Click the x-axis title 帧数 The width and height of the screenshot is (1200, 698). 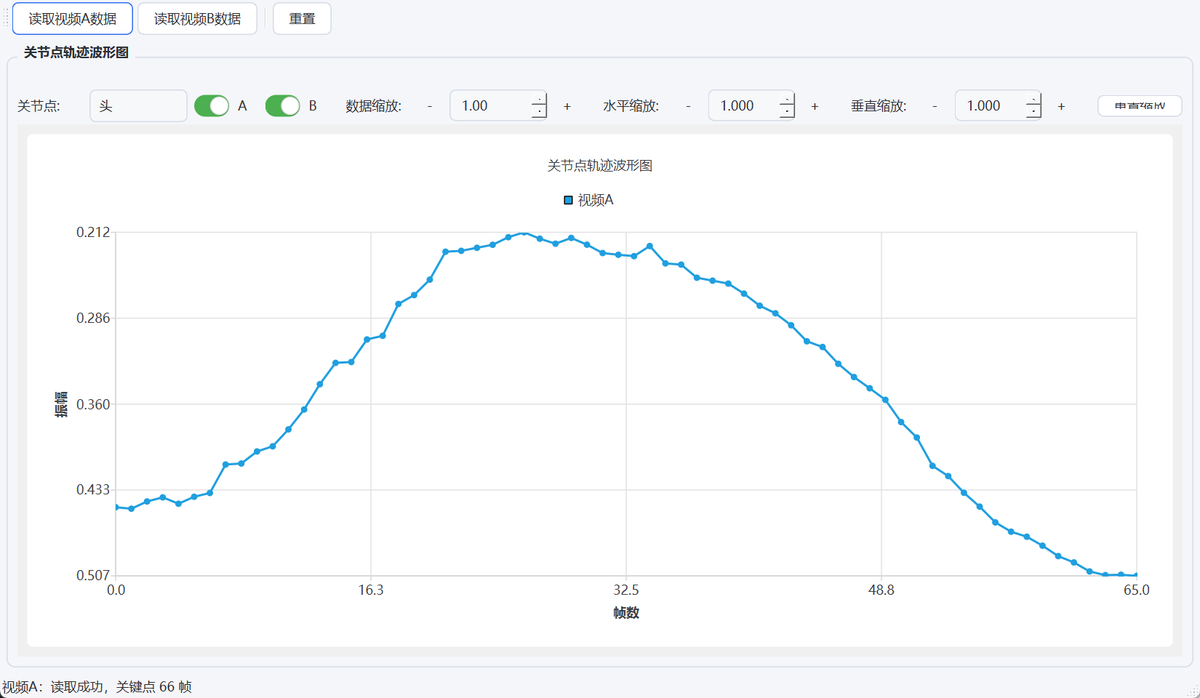pyautogui.click(x=626, y=613)
